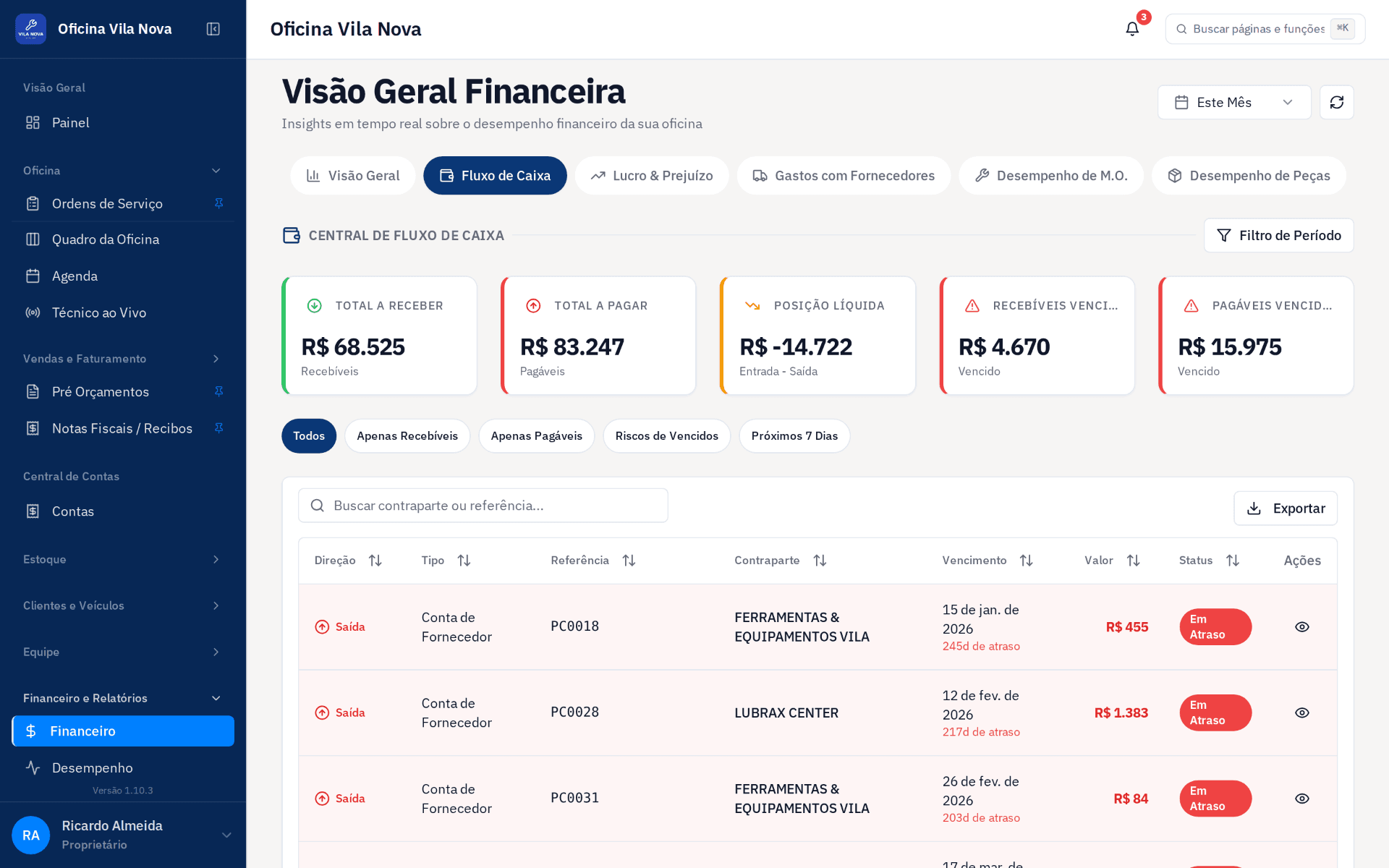
Task: Click the Filtro de Período button
Action: point(1278,235)
